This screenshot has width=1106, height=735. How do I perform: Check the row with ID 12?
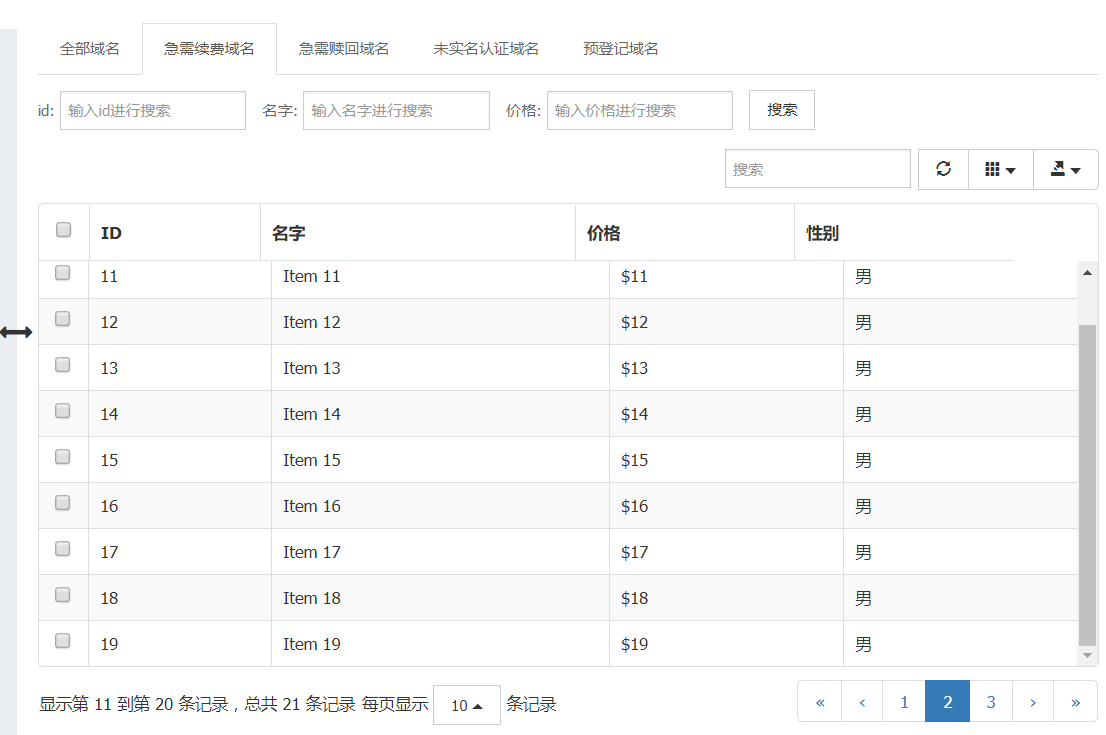click(x=63, y=319)
